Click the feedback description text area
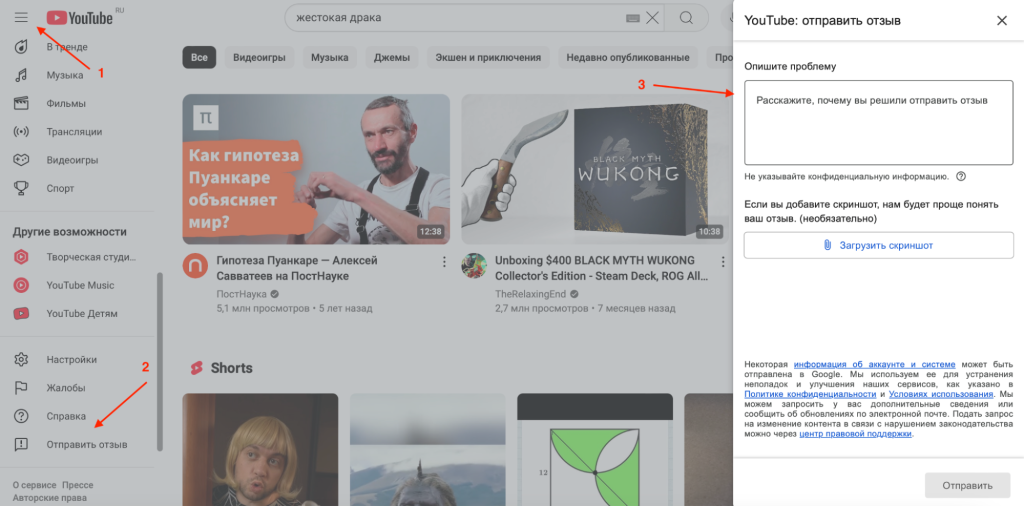 pos(878,123)
